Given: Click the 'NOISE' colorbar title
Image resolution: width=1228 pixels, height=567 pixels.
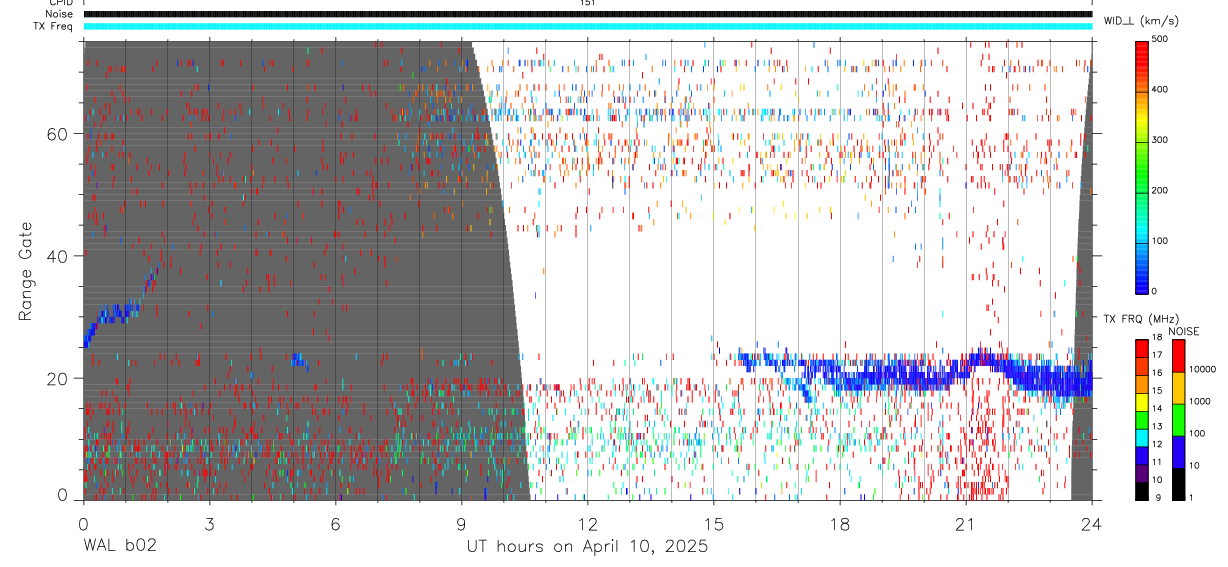Looking at the screenshot, I should pyautogui.click(x=1184, y=331).
